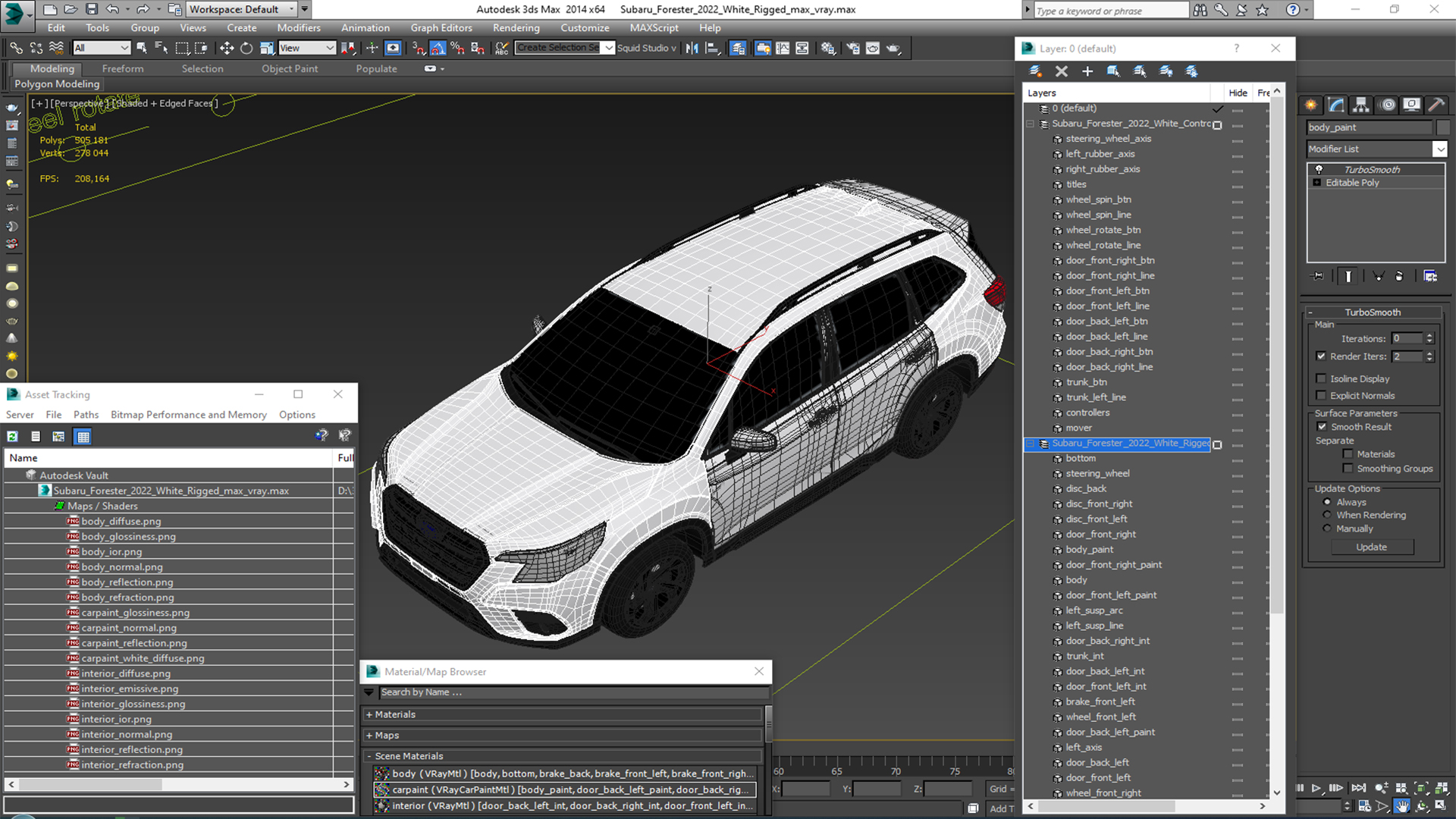
Task: Enable Explicit Normals checkbox
Action: coord(1321,395)
